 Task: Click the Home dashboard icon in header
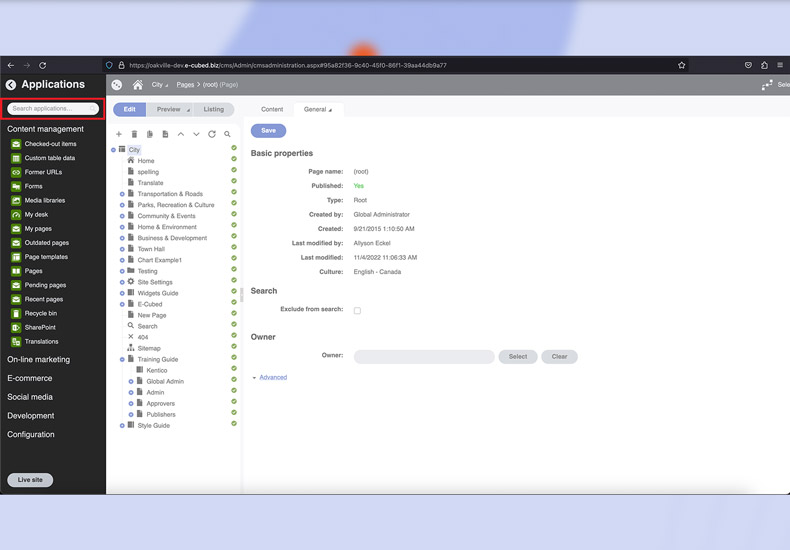pyautogui.click(x=138, y=85)
